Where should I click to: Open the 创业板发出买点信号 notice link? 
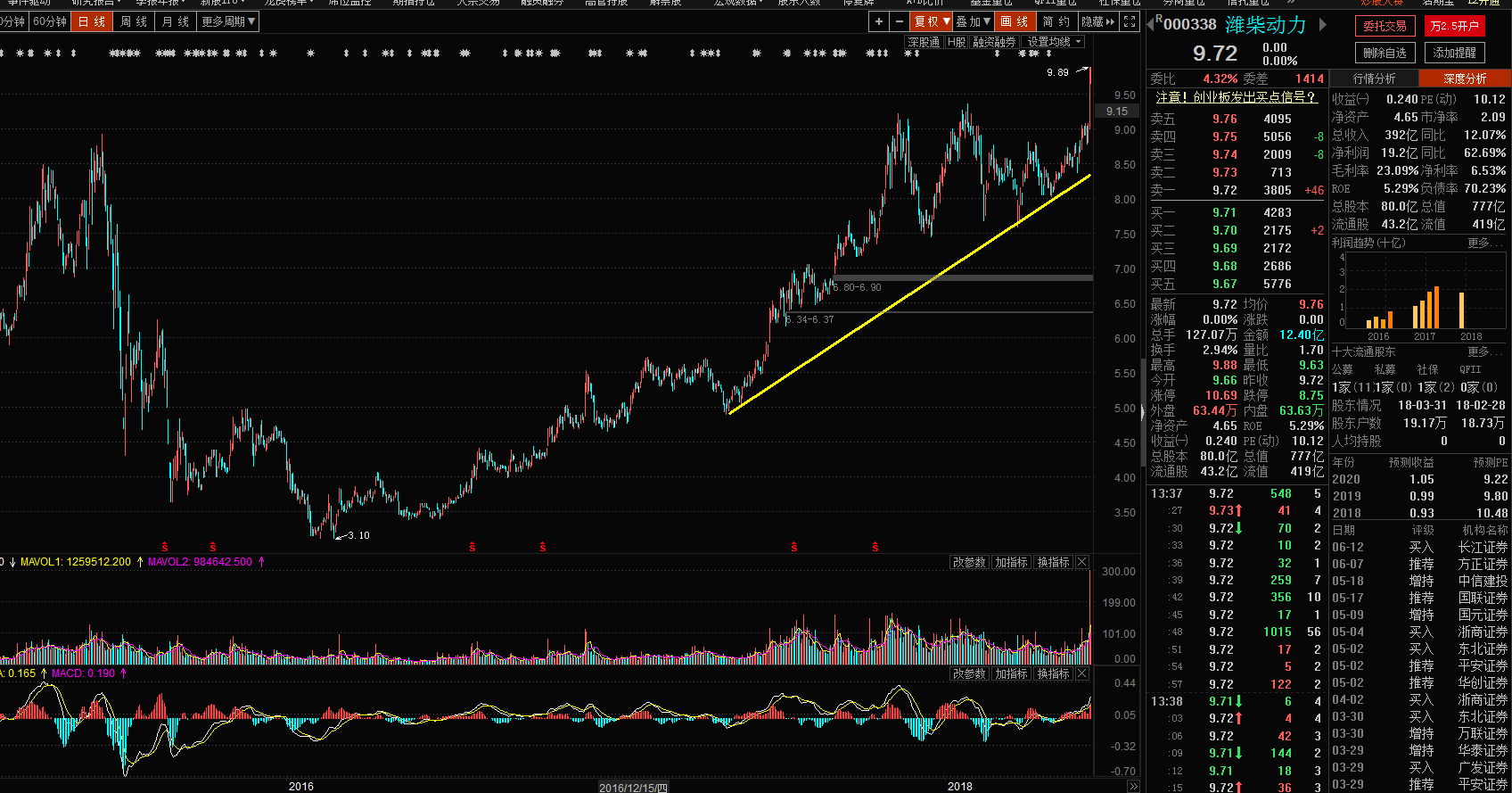click(1236, 97)
